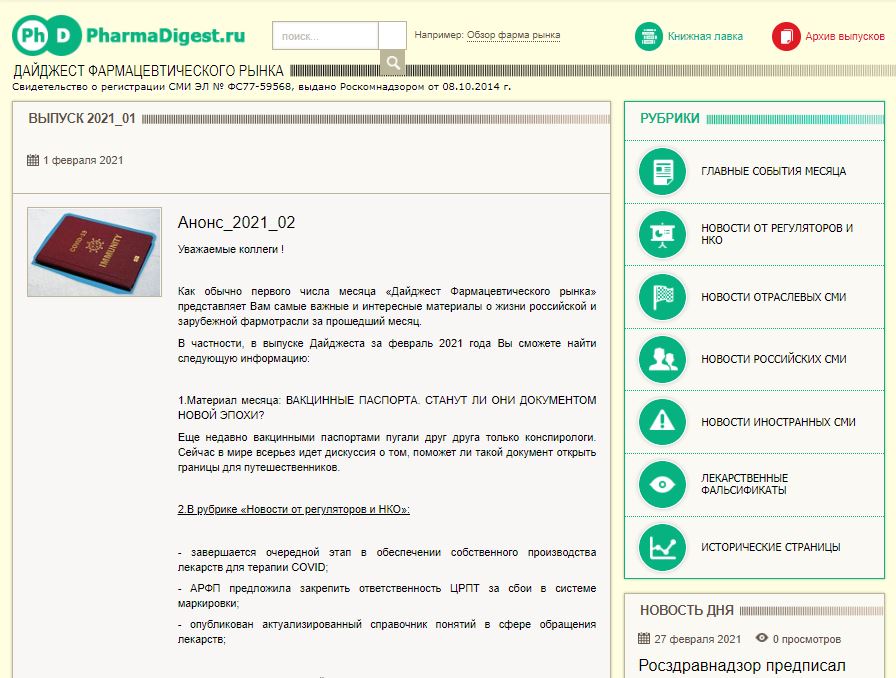Click the 0 просмотров view count
This screenshot has height=678, width=896.
(807, 639)
